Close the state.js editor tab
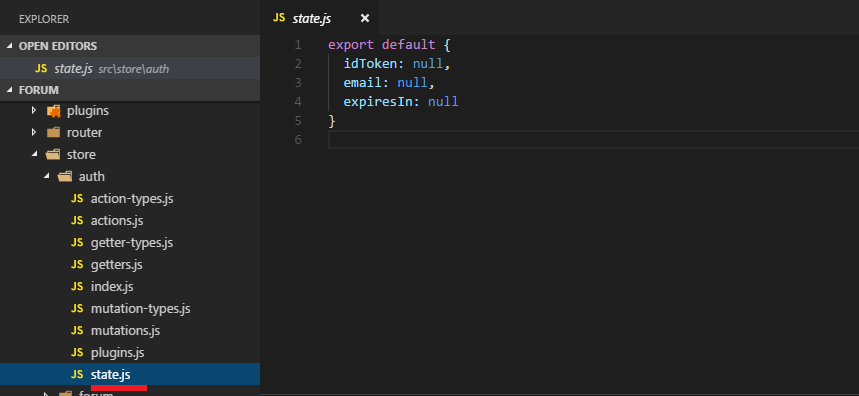This screenshot has height=396, width=859. 365,19
